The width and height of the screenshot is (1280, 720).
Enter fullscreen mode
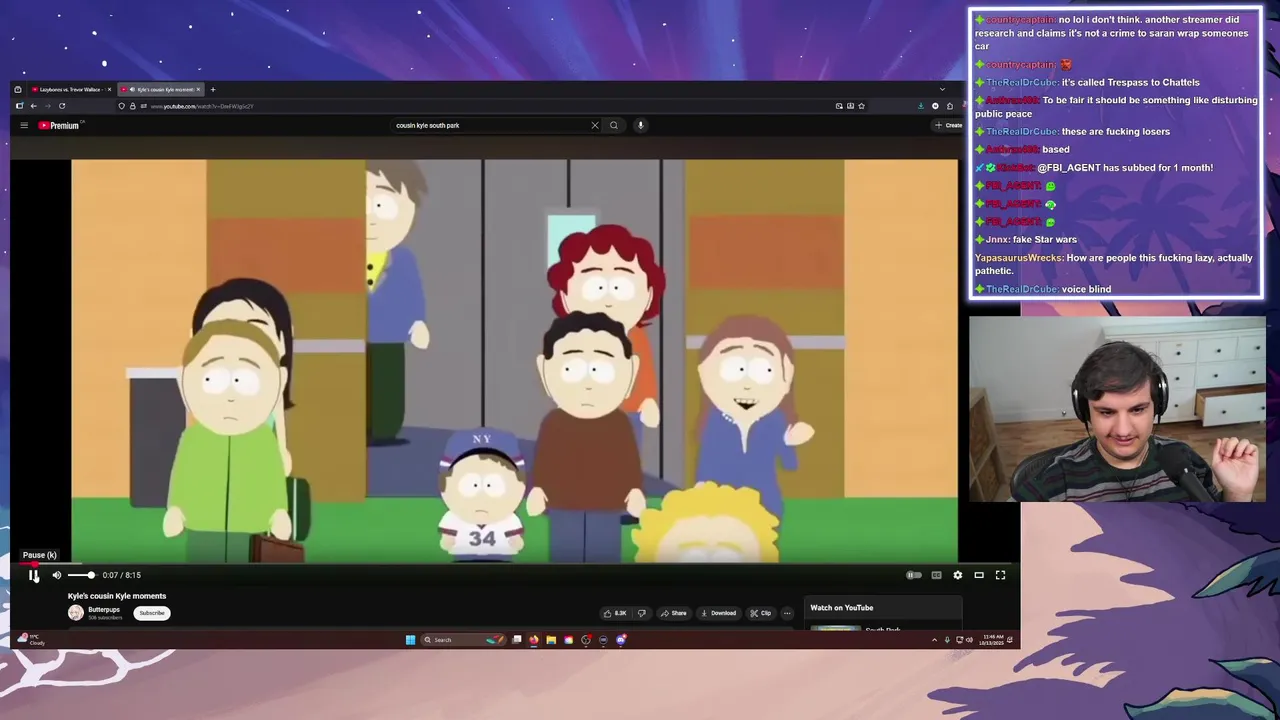click(x=1000, y=575)
